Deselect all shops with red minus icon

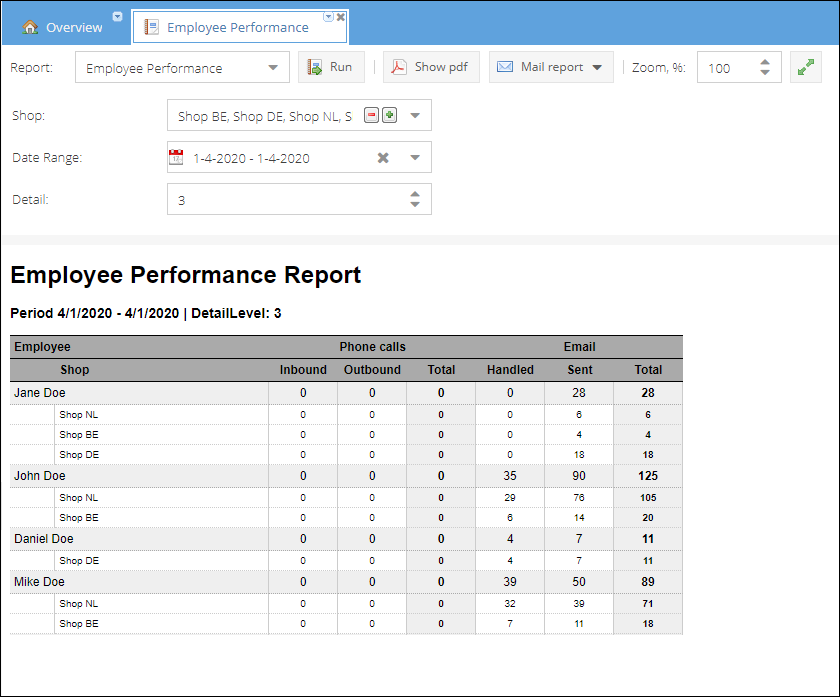tap(371, 115)
